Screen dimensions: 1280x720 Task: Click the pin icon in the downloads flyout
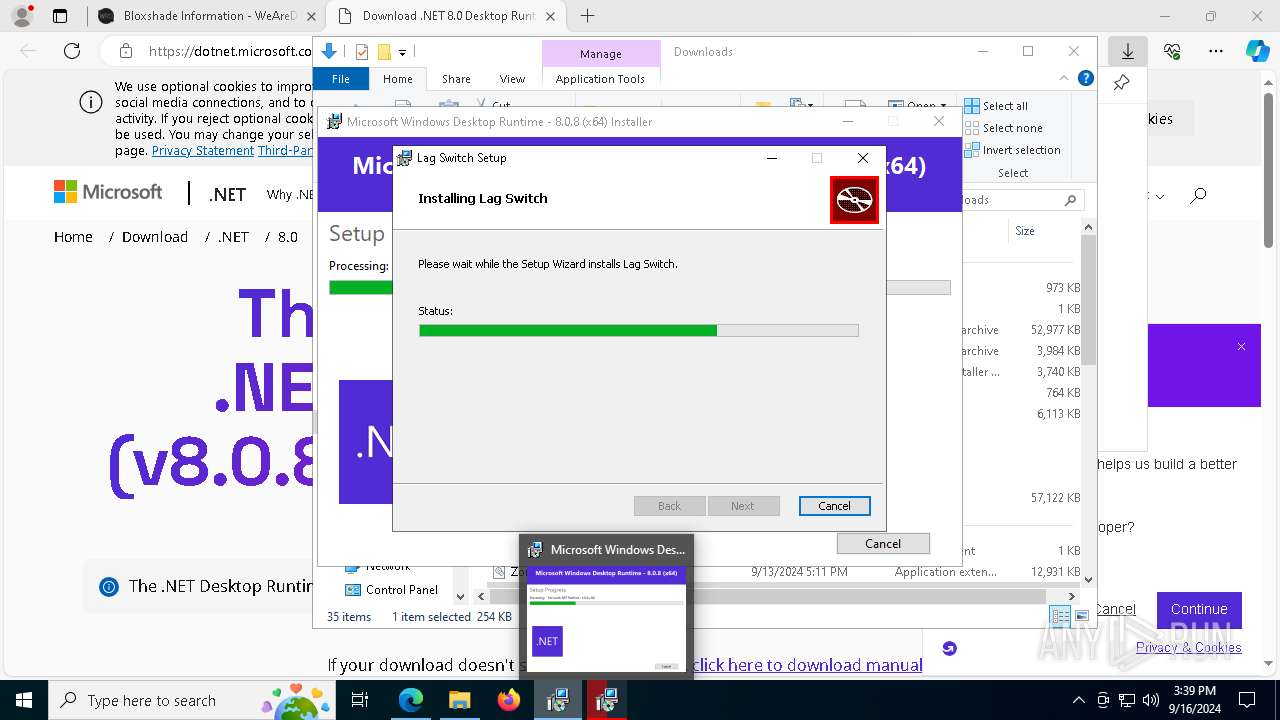coord(1121,83)
